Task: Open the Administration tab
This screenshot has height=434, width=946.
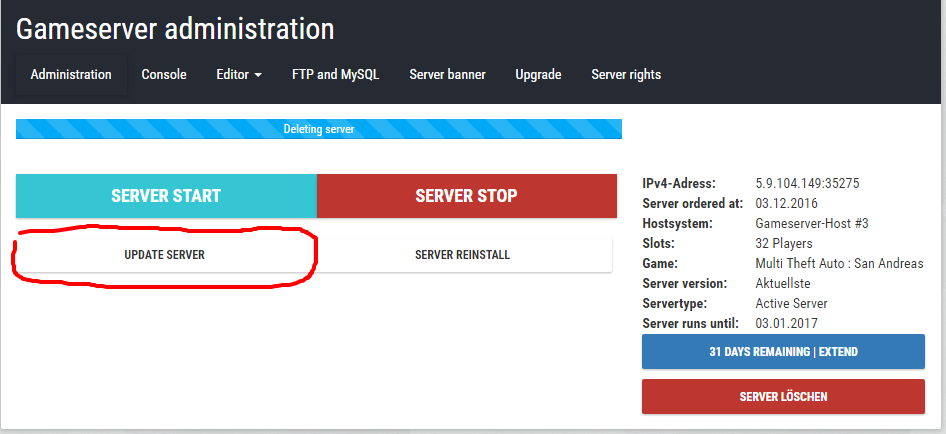Action: [71, 75]
